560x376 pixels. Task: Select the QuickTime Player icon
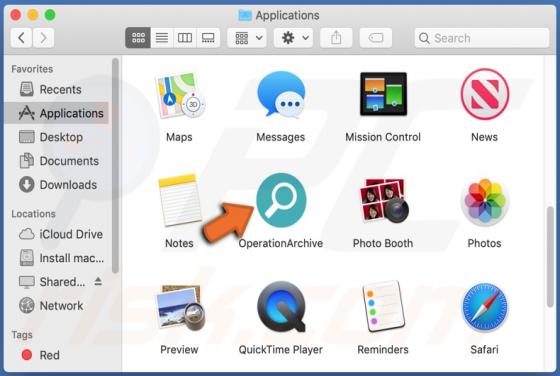(281, 307)
